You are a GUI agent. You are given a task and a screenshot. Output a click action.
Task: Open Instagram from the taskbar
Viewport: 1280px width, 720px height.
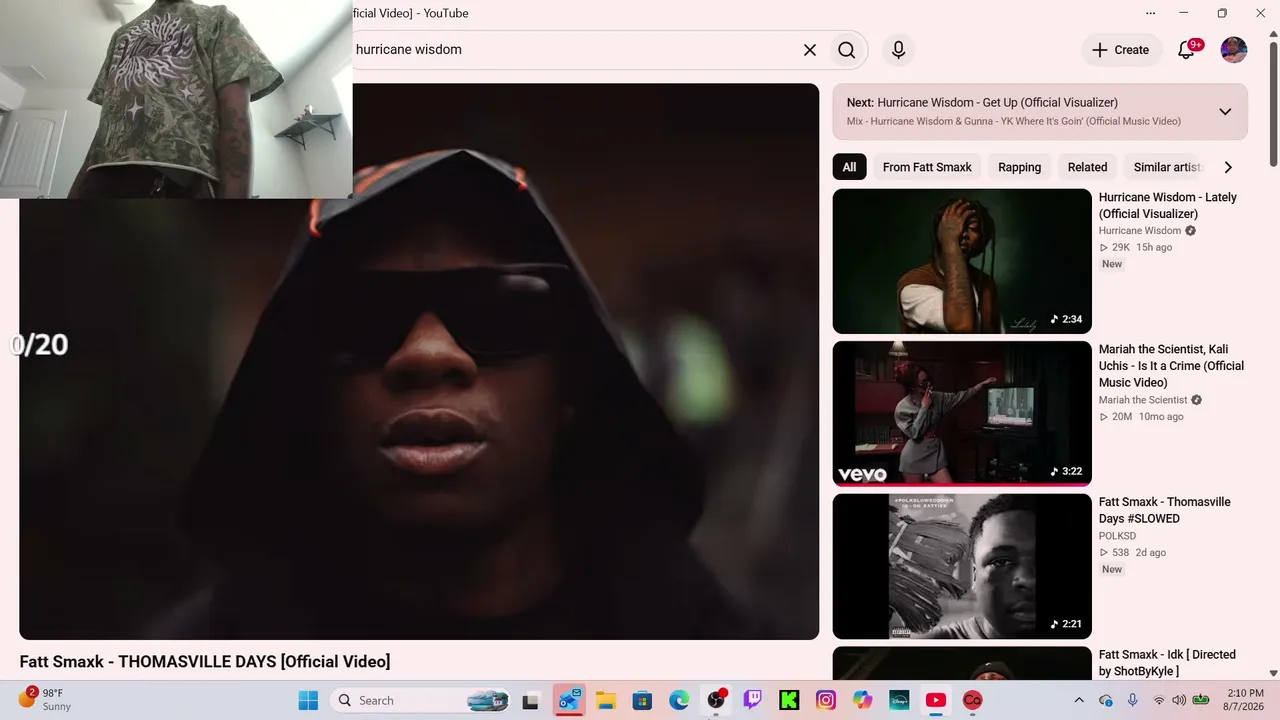click(826, 700)
